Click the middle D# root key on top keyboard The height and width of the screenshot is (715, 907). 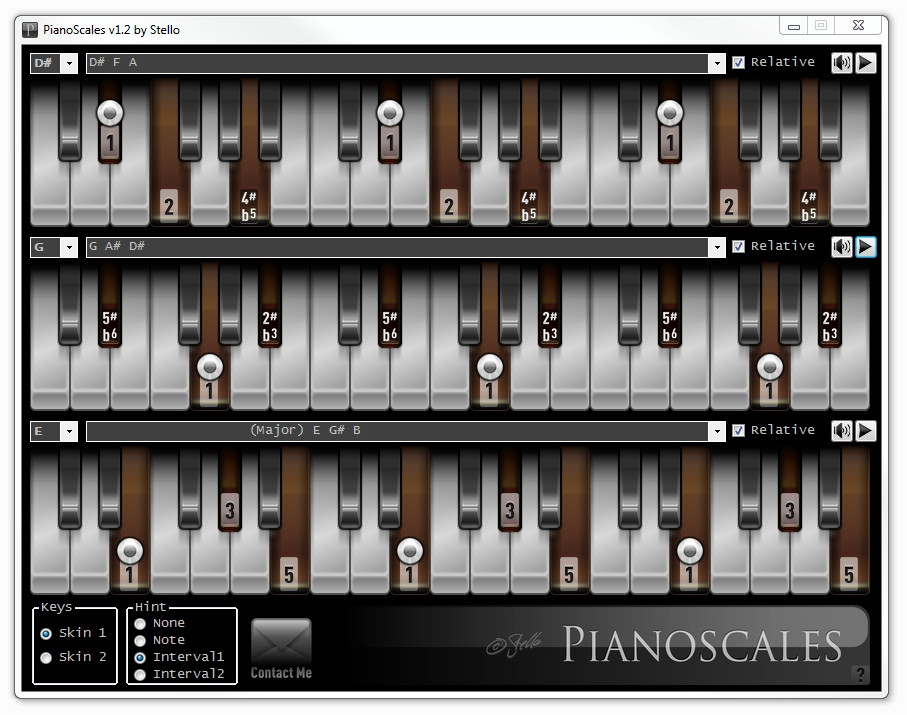pos(390,121)
